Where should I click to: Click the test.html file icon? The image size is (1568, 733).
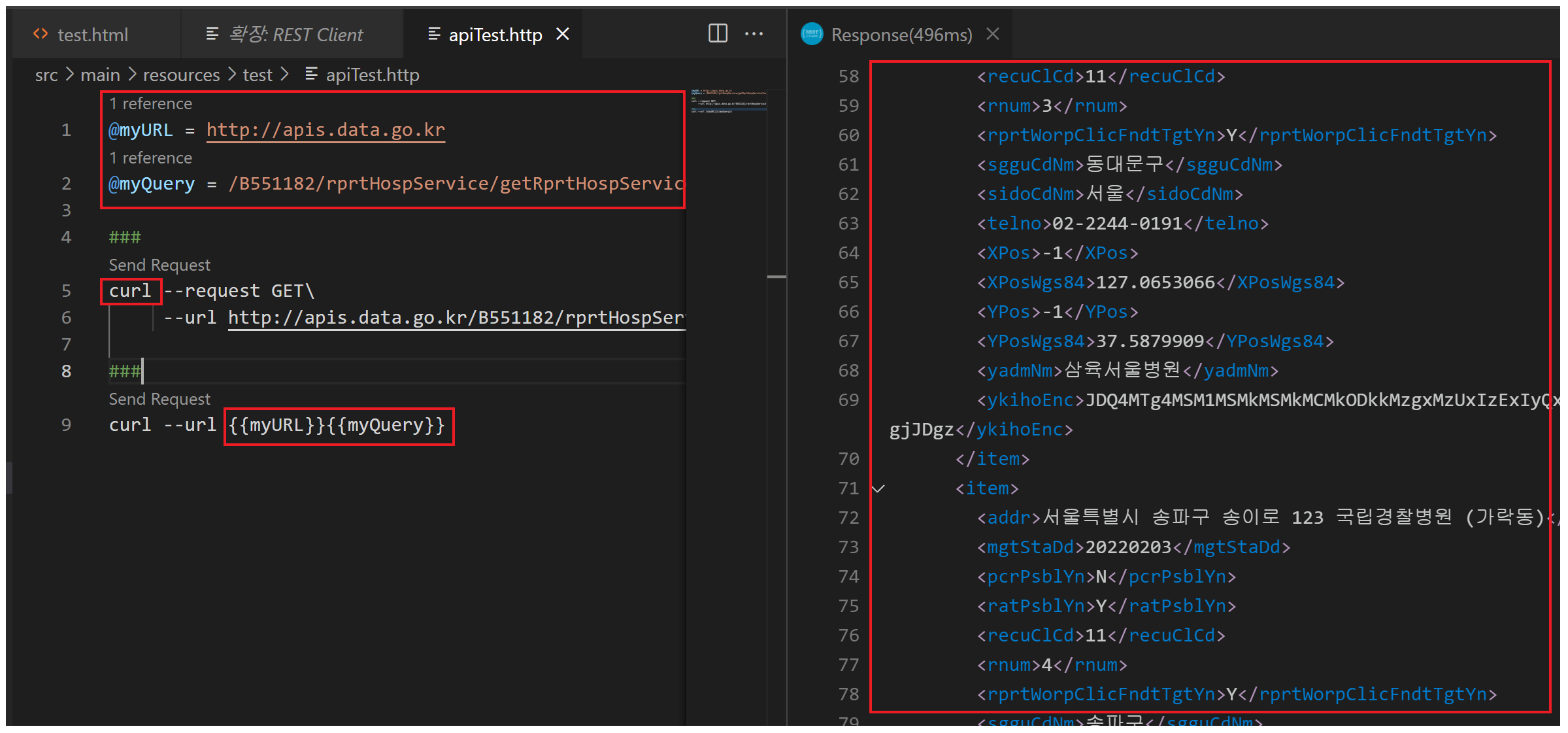point(41,34)
